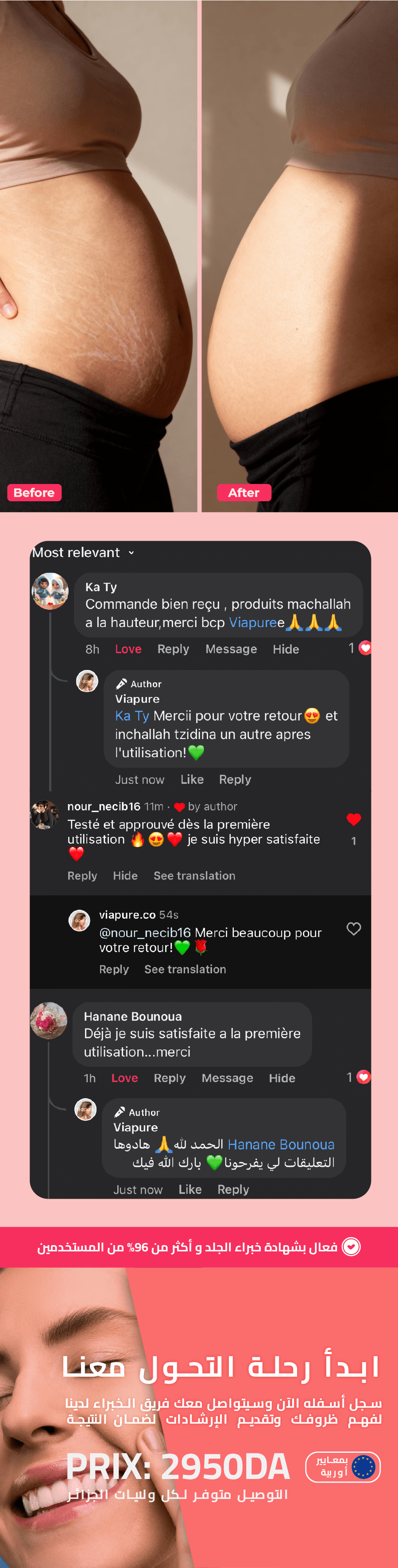Reply to Ka Ty's comment
Viewport: 398px width, 1568px height.
pos(173,649)
